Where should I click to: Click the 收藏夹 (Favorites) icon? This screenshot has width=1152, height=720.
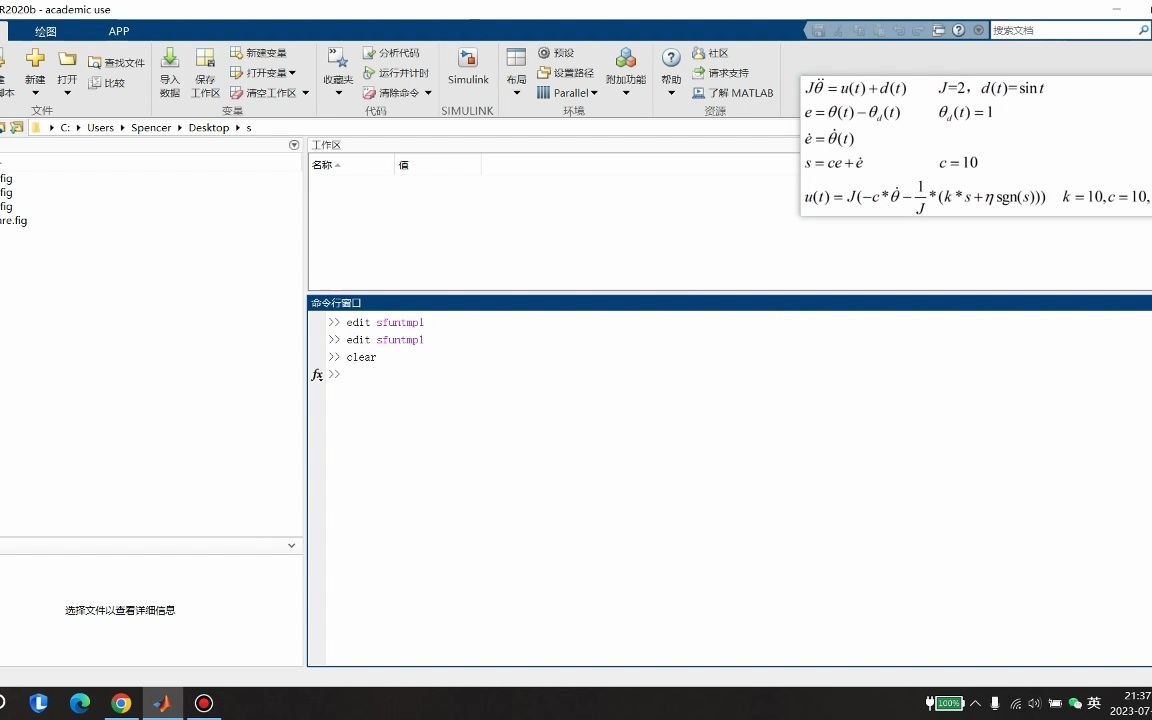click(x=337, y=67)
